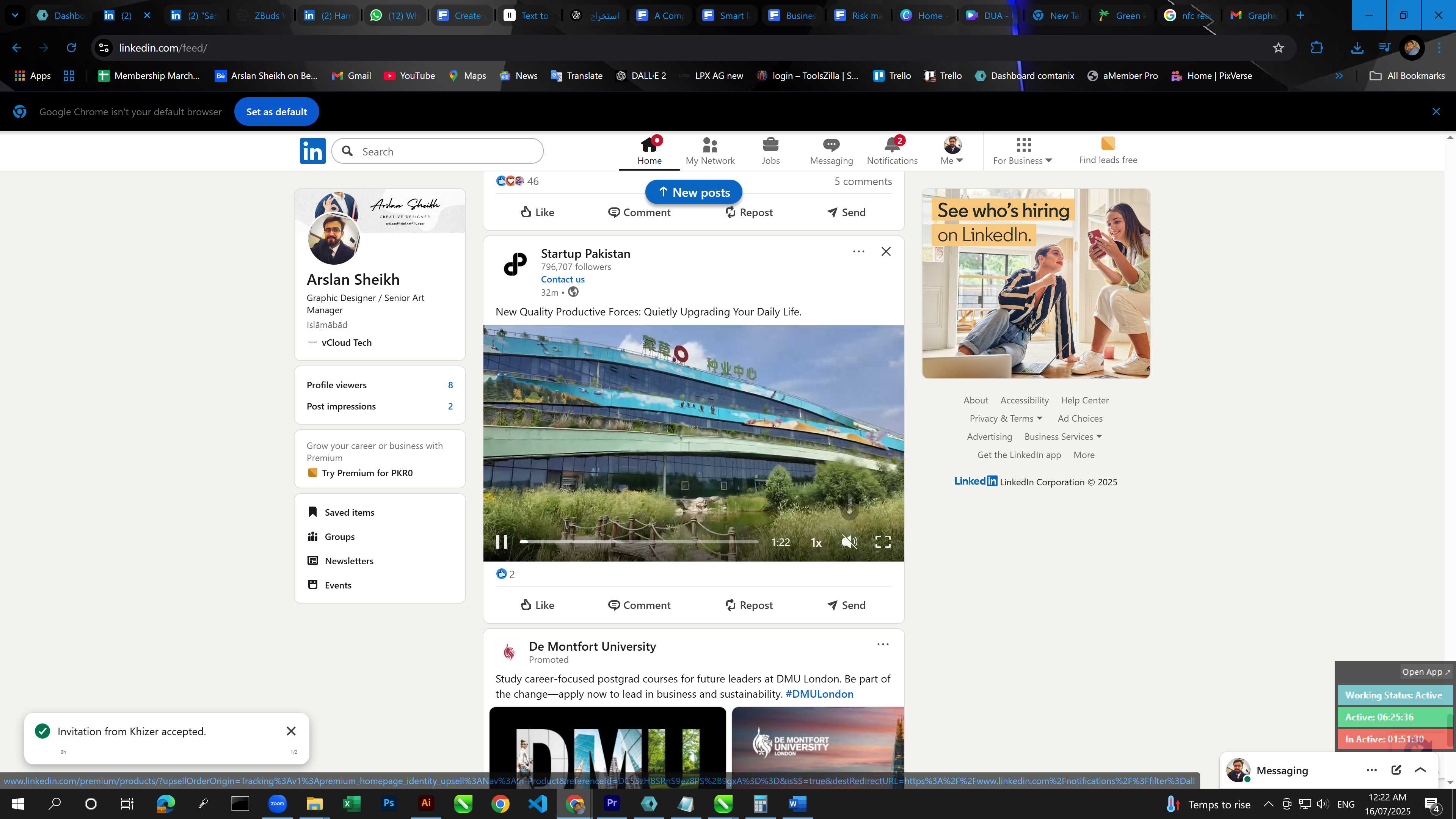The height and width of the screenshot is (819, 1456).
Task: Open Try Premium for PKR0 link
Action: 360,473
